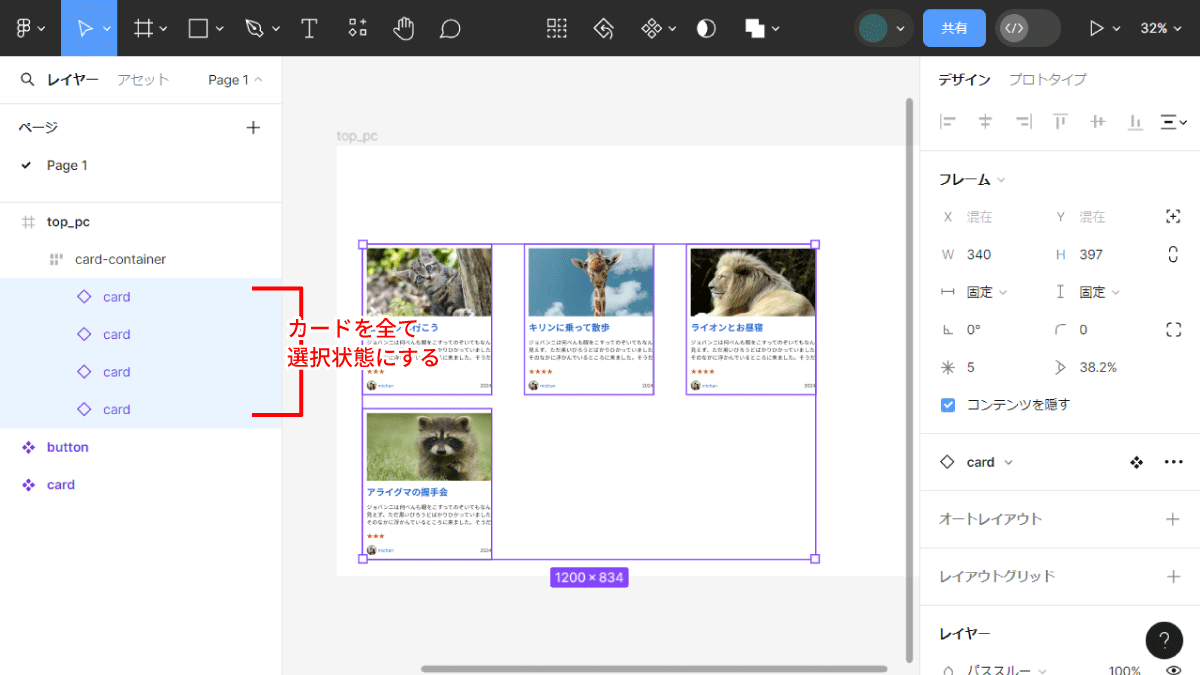Toggle Dev Mode switch
Image resolution: width=1200 pixels, height=675 pixels.
(1028, 28)
